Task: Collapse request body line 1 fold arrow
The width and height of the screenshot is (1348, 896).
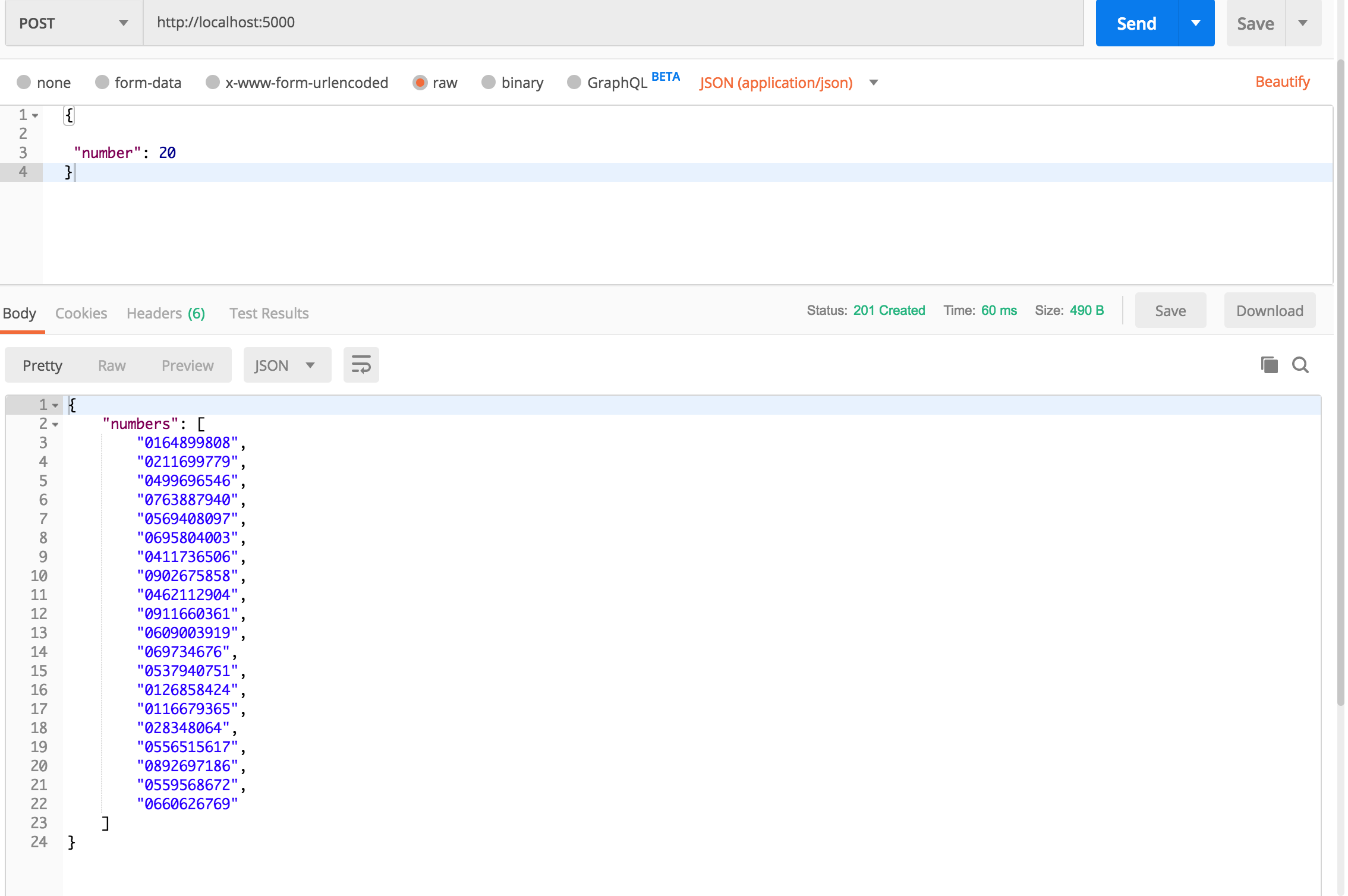Action: tap(35, 116)
